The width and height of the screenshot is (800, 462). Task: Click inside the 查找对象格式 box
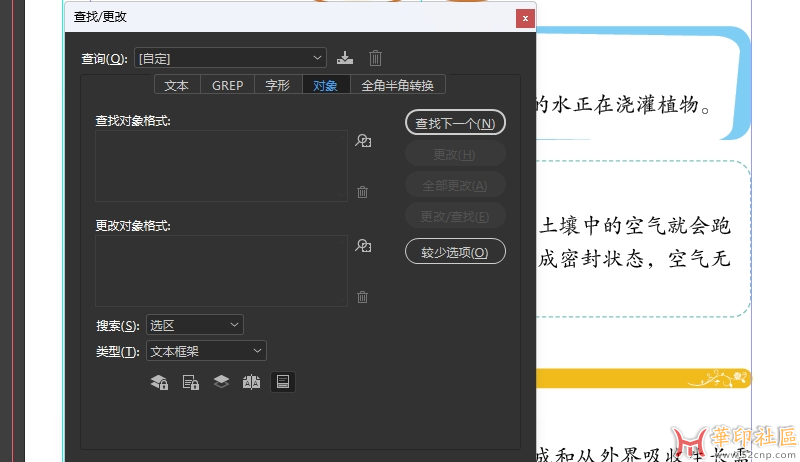pos(221,166)
